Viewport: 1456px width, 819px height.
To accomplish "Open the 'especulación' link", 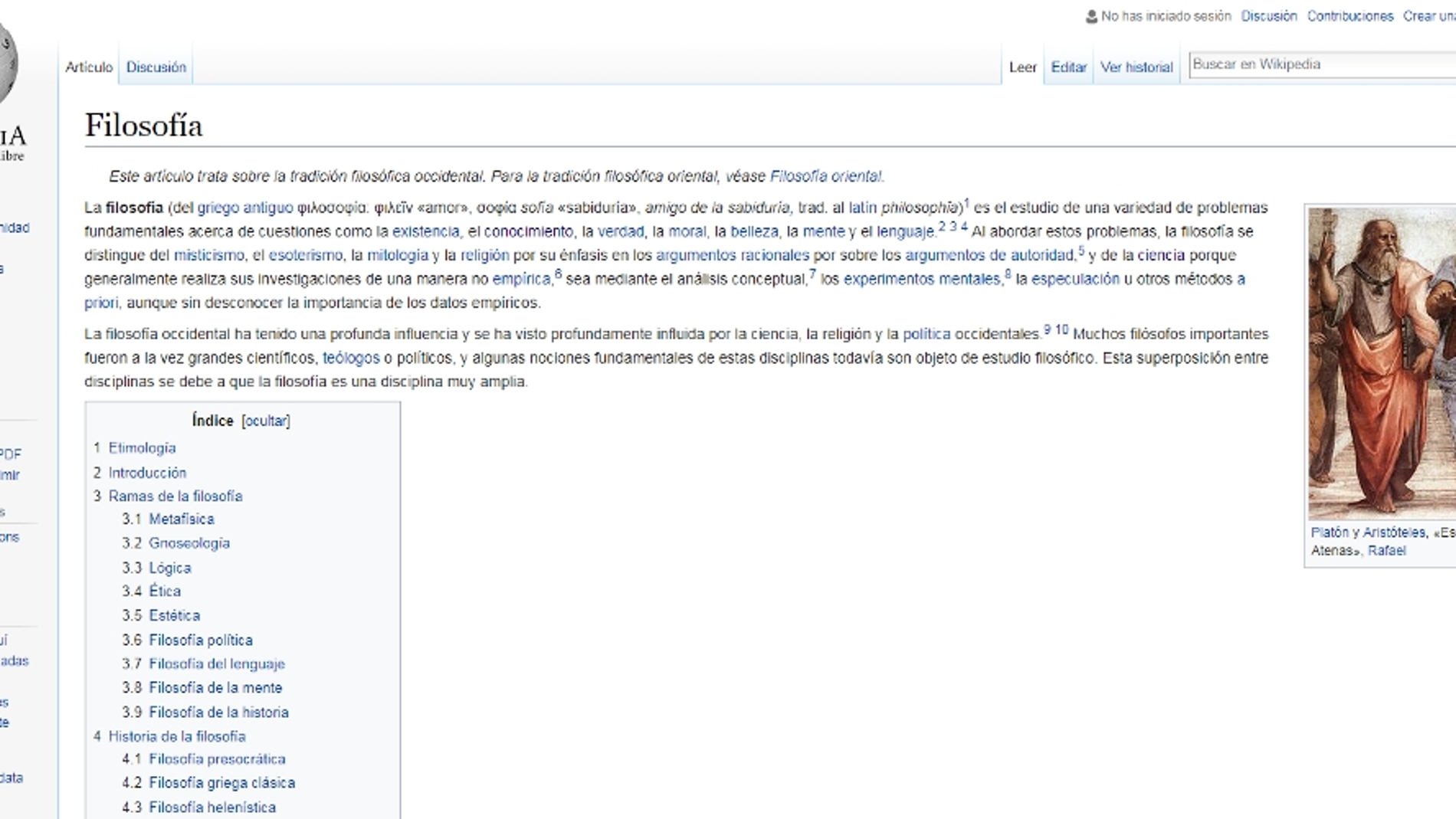I will (x=1075, y=279).
